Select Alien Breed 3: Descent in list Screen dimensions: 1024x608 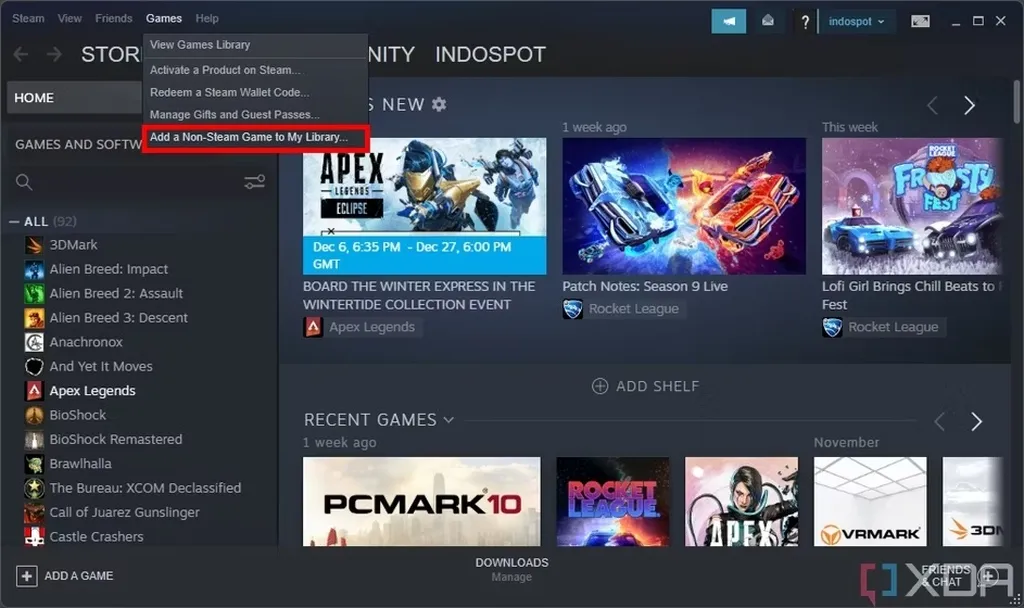pyautogui.click(x=118, y=318)
